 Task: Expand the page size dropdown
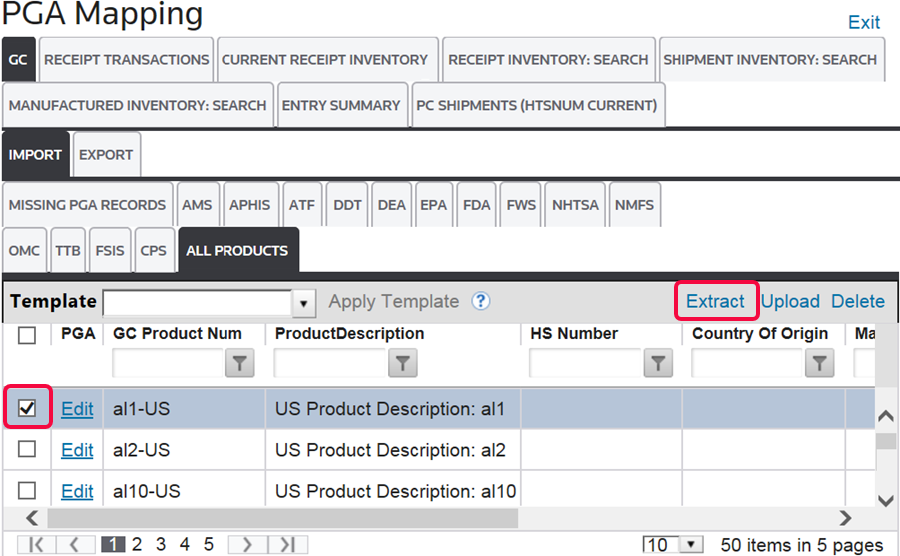(689, 545)
